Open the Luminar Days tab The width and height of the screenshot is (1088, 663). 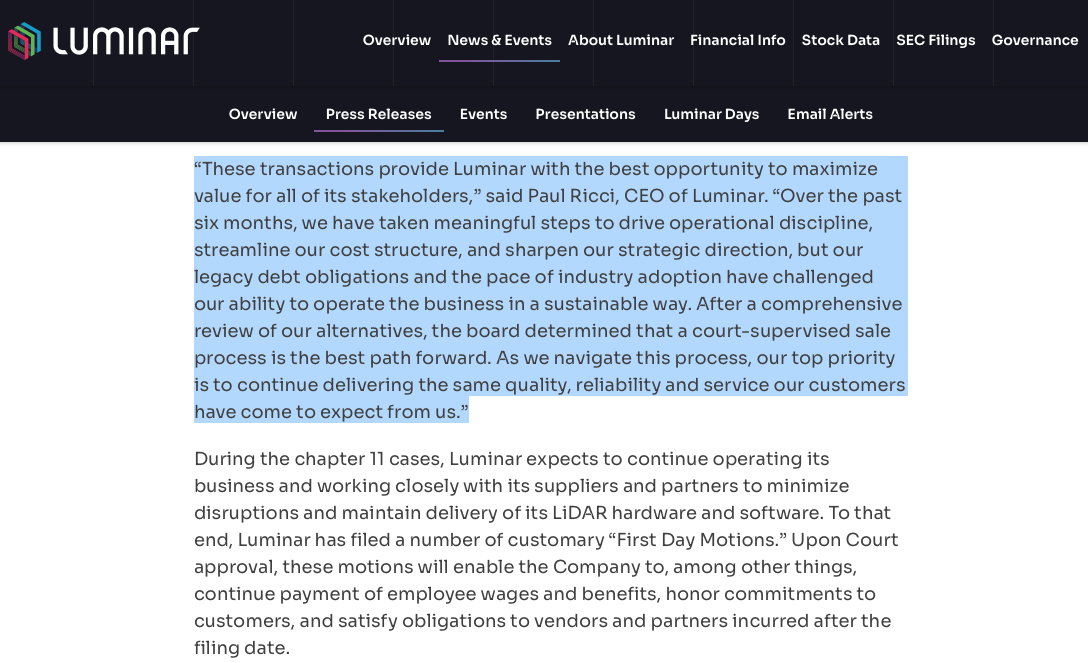click(x=711, y=114)
